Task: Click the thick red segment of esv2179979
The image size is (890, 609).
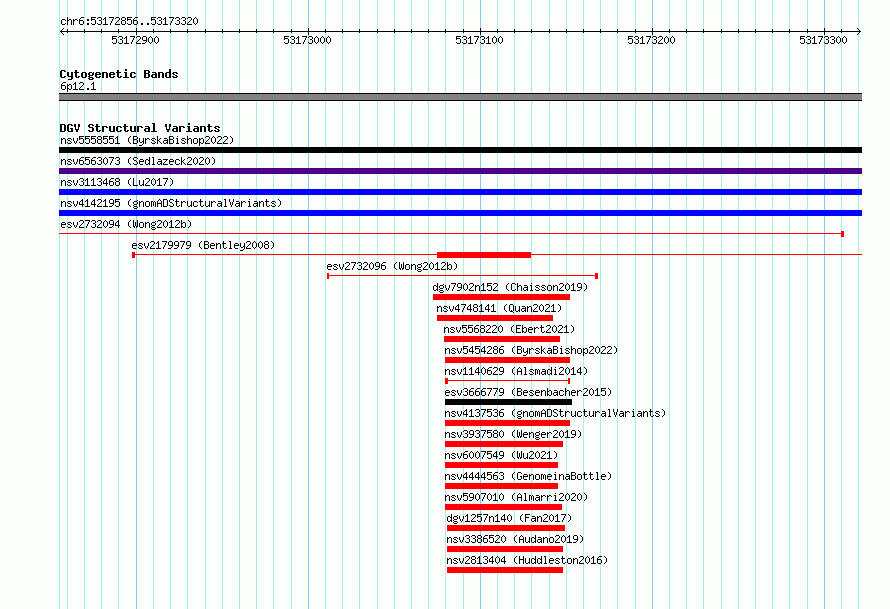Action: 484,255
